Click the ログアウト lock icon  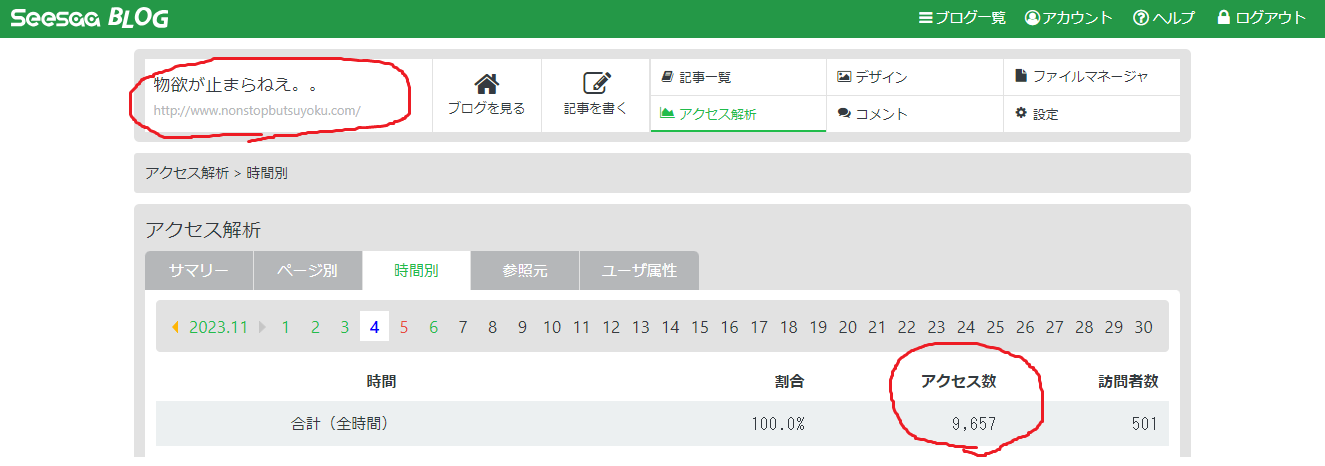(1223, 18)
